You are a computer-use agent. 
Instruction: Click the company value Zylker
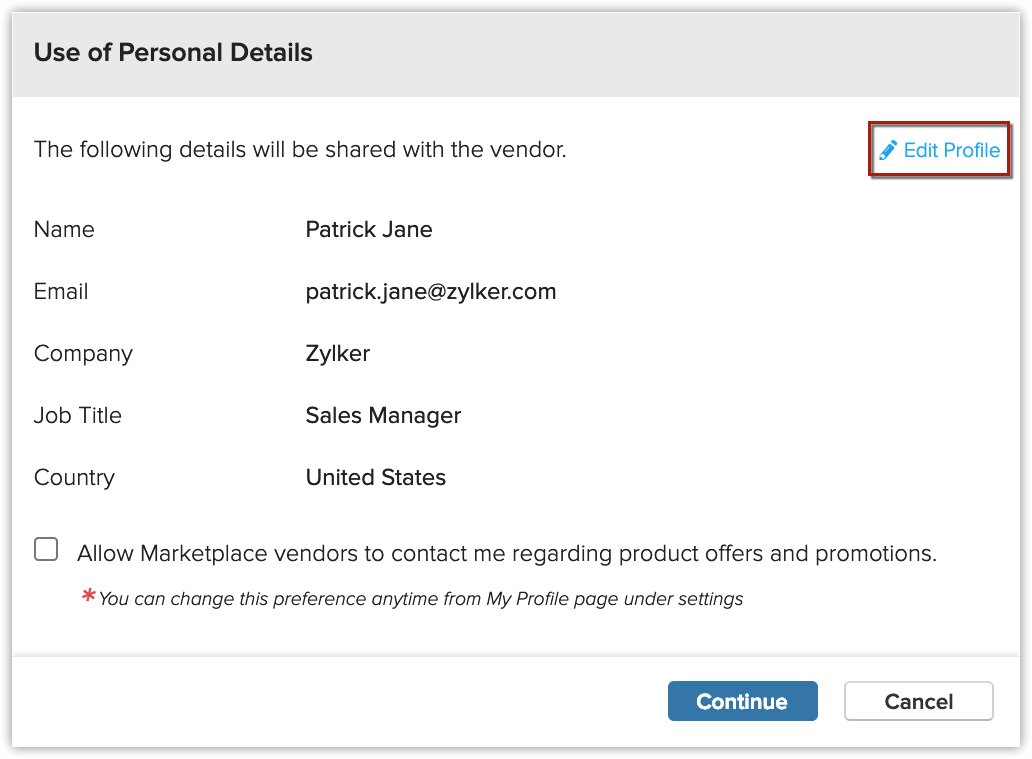[x=338, y=353]
